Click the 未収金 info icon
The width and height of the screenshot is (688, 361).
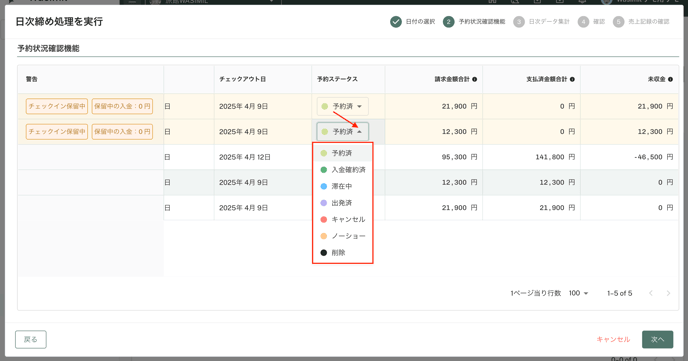click(670, 79)
